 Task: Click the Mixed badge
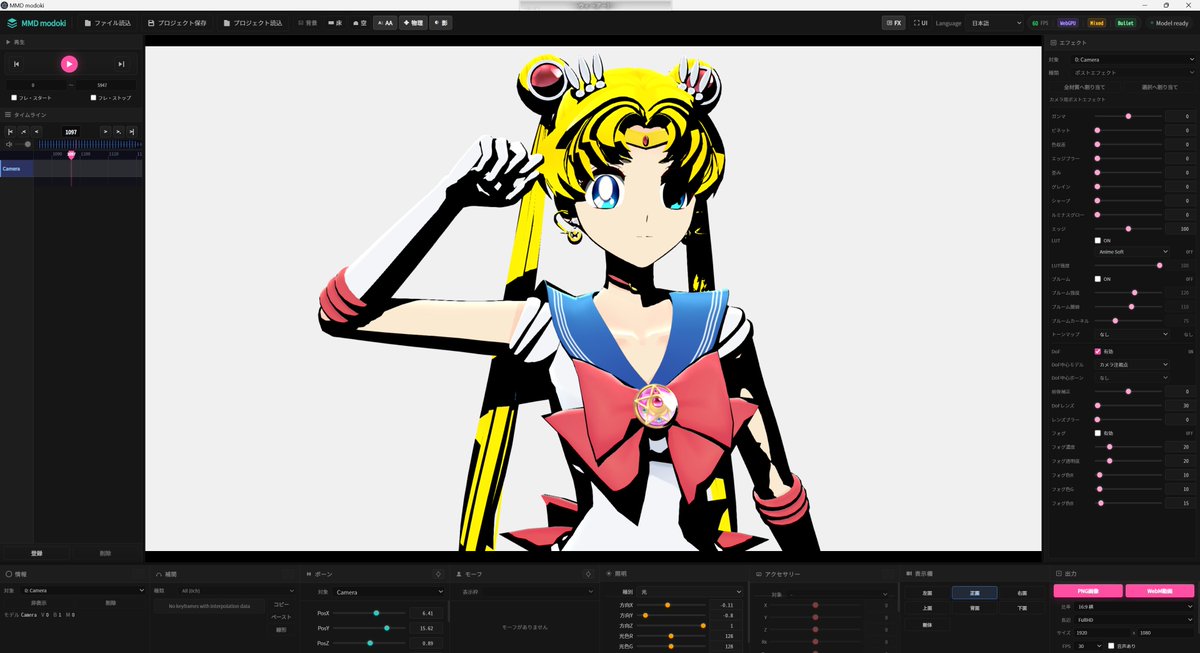pos(1097,22)
